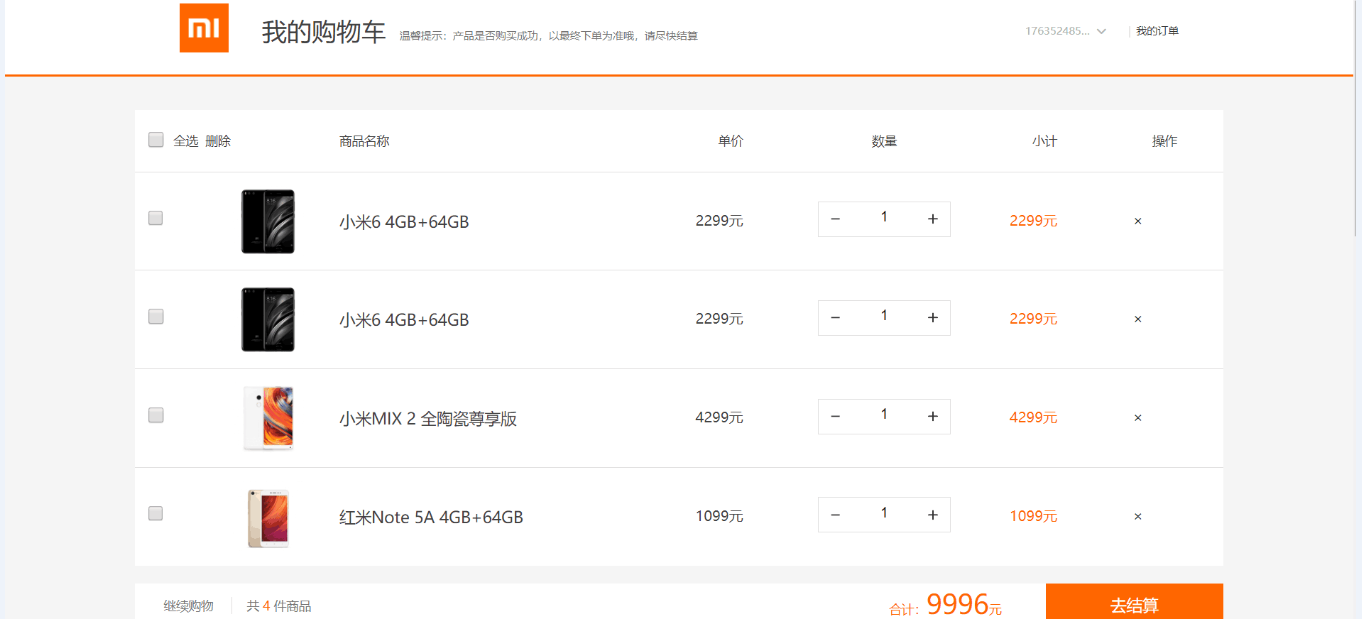Focus quantity field of second 小米6 row
The height and width of the screenshot is (619, 1362).
[x=884, y=317]
